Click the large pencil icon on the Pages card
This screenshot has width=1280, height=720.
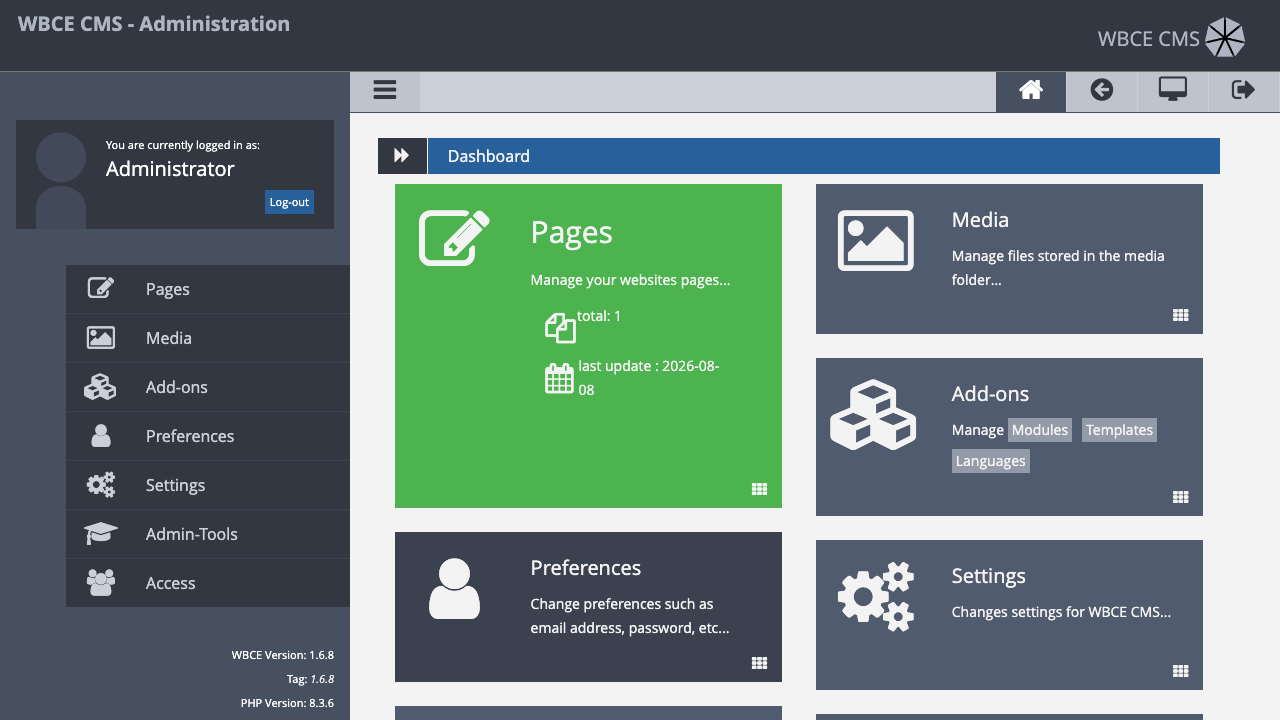click(x=454, y=237)
